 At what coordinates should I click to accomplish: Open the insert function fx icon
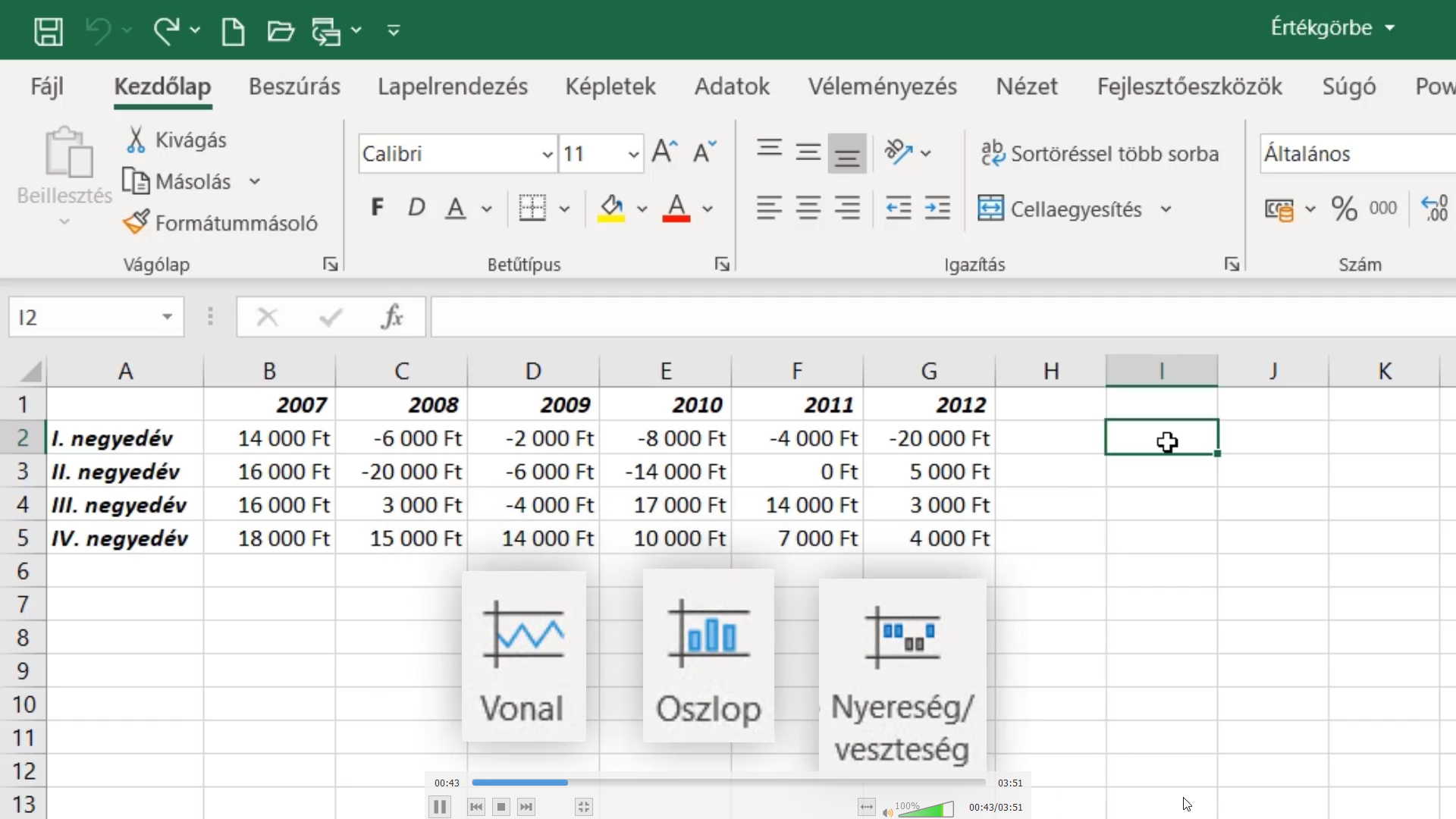pyautogui.click(x=392, y=317)
